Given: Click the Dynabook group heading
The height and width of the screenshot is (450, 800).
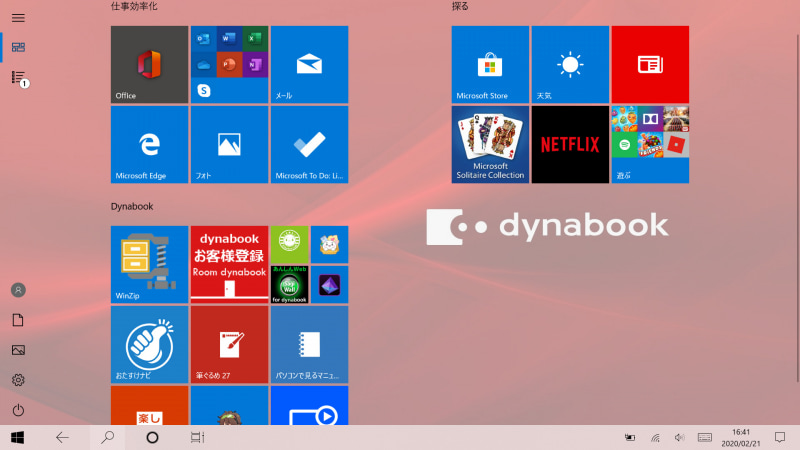Looking at the screenshot, I should 132,207.
